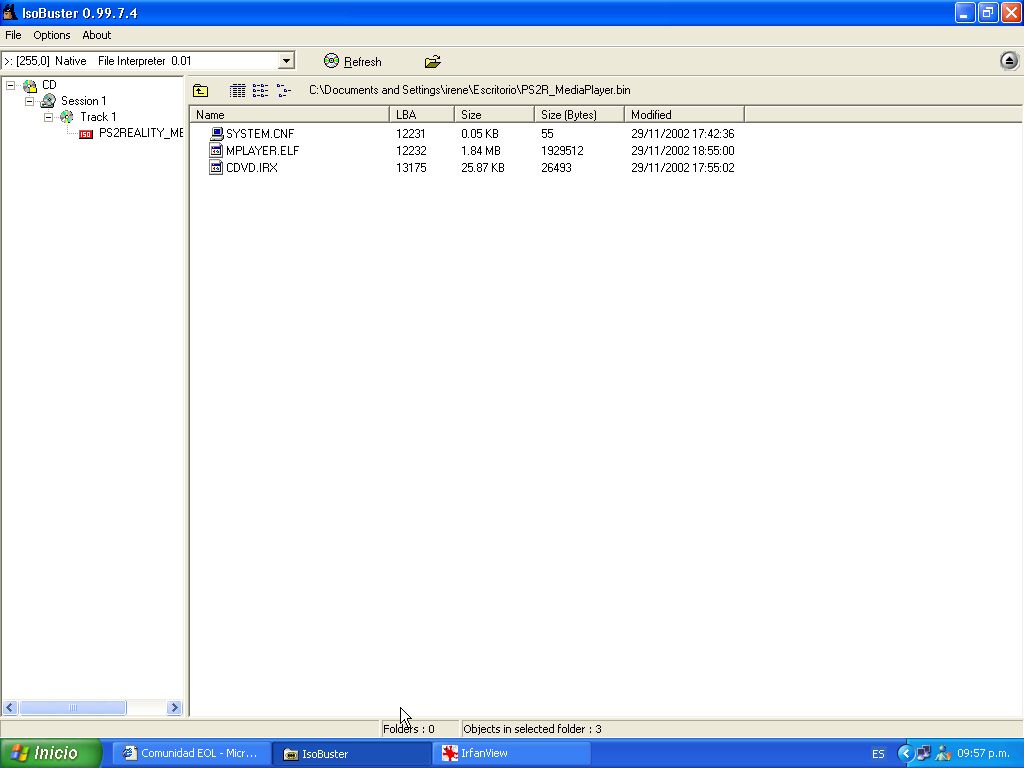This screenshot has height=768, width=1024.
Task: Click size value 1.84 MB
Action: coord(481,151)
